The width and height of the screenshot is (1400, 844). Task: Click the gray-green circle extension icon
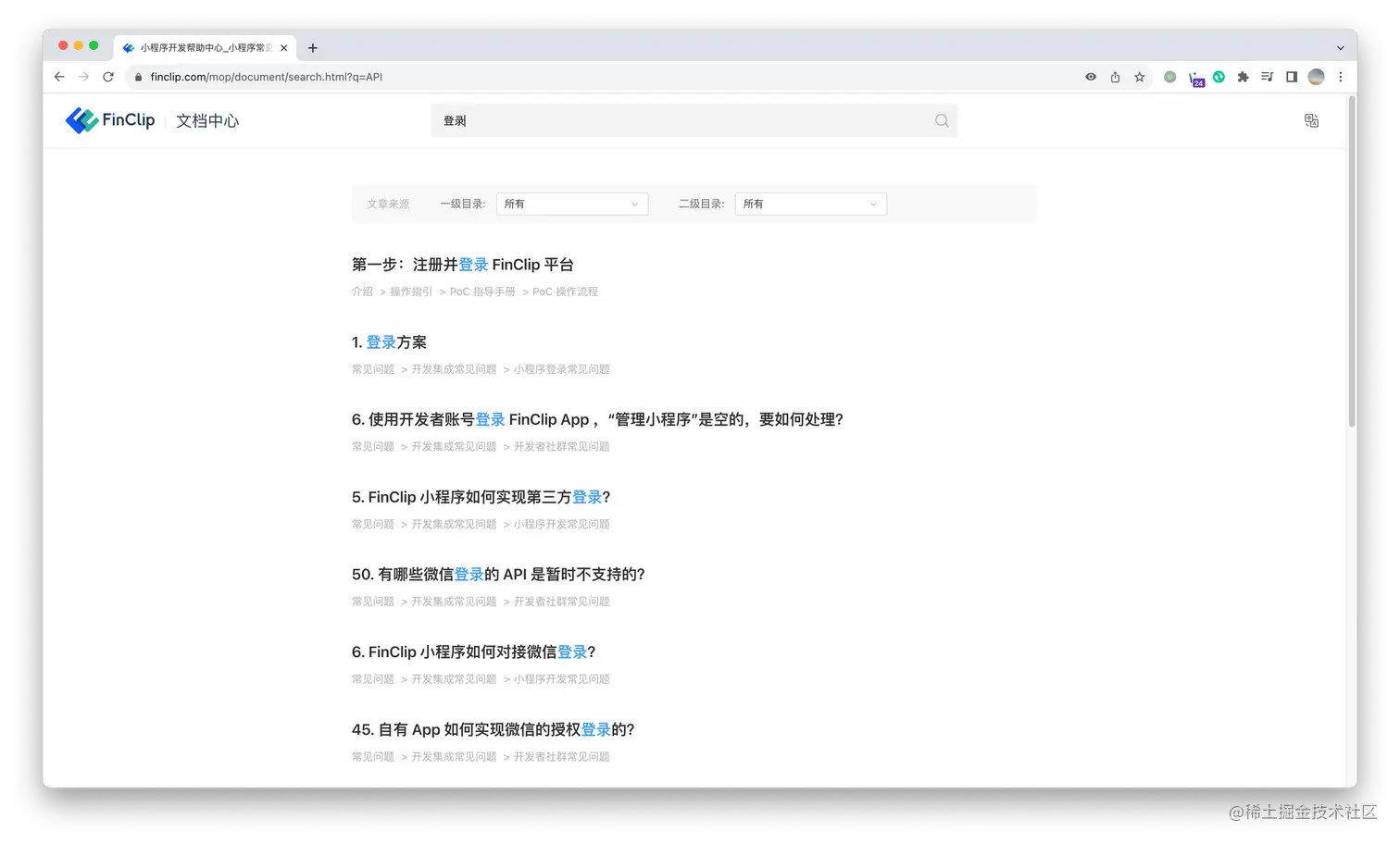pyautogui.click(x=1170, y=77)
